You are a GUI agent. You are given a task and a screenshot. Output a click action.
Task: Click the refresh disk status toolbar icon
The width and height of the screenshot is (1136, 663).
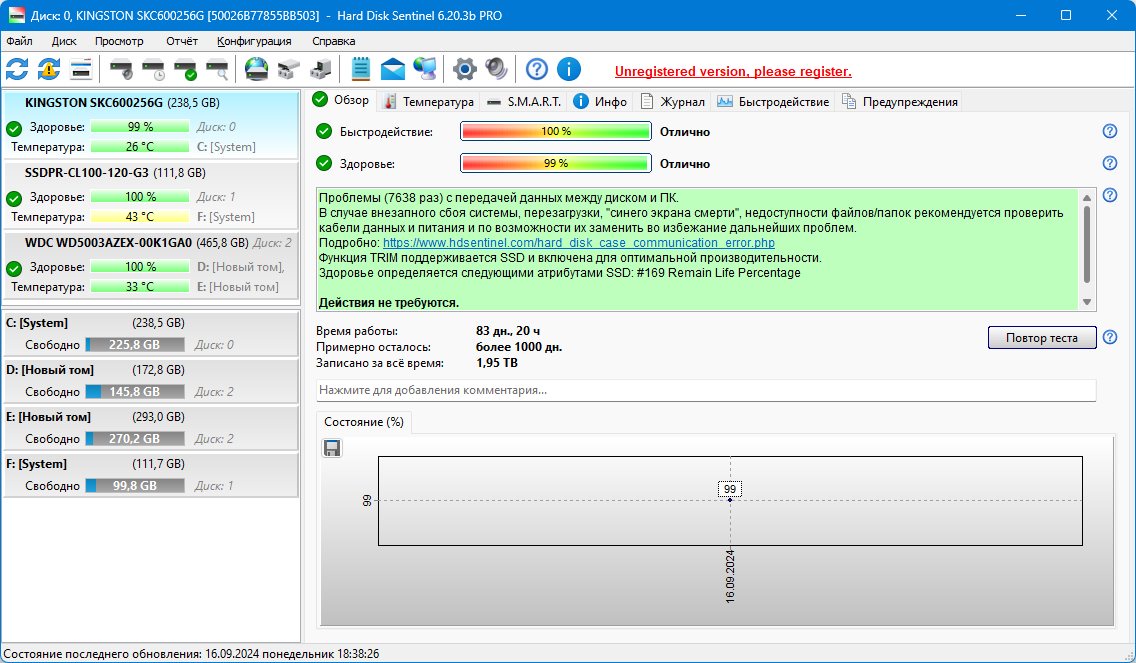(x=17, y=70)
